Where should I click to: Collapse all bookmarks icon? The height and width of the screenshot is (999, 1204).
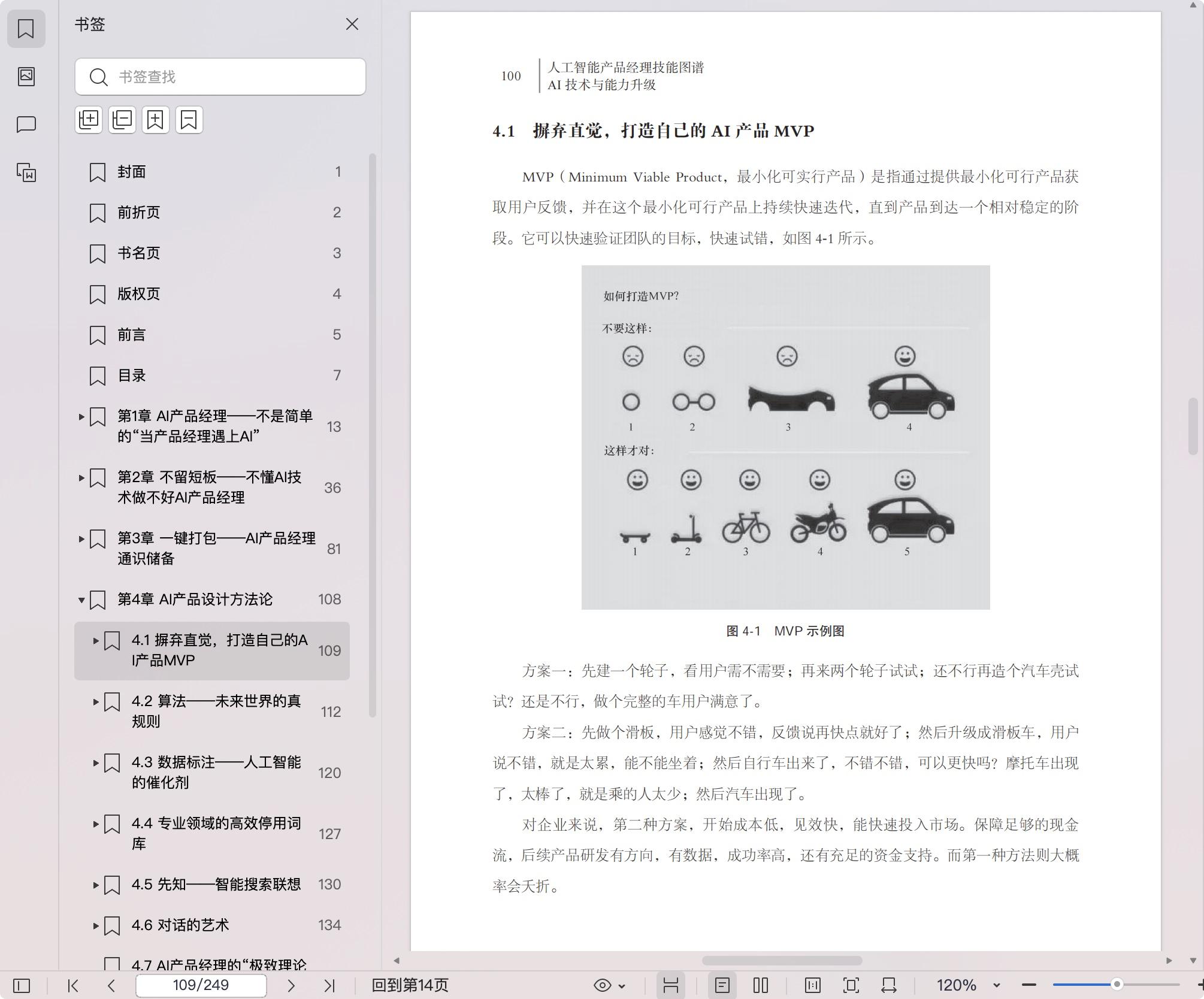122,120
